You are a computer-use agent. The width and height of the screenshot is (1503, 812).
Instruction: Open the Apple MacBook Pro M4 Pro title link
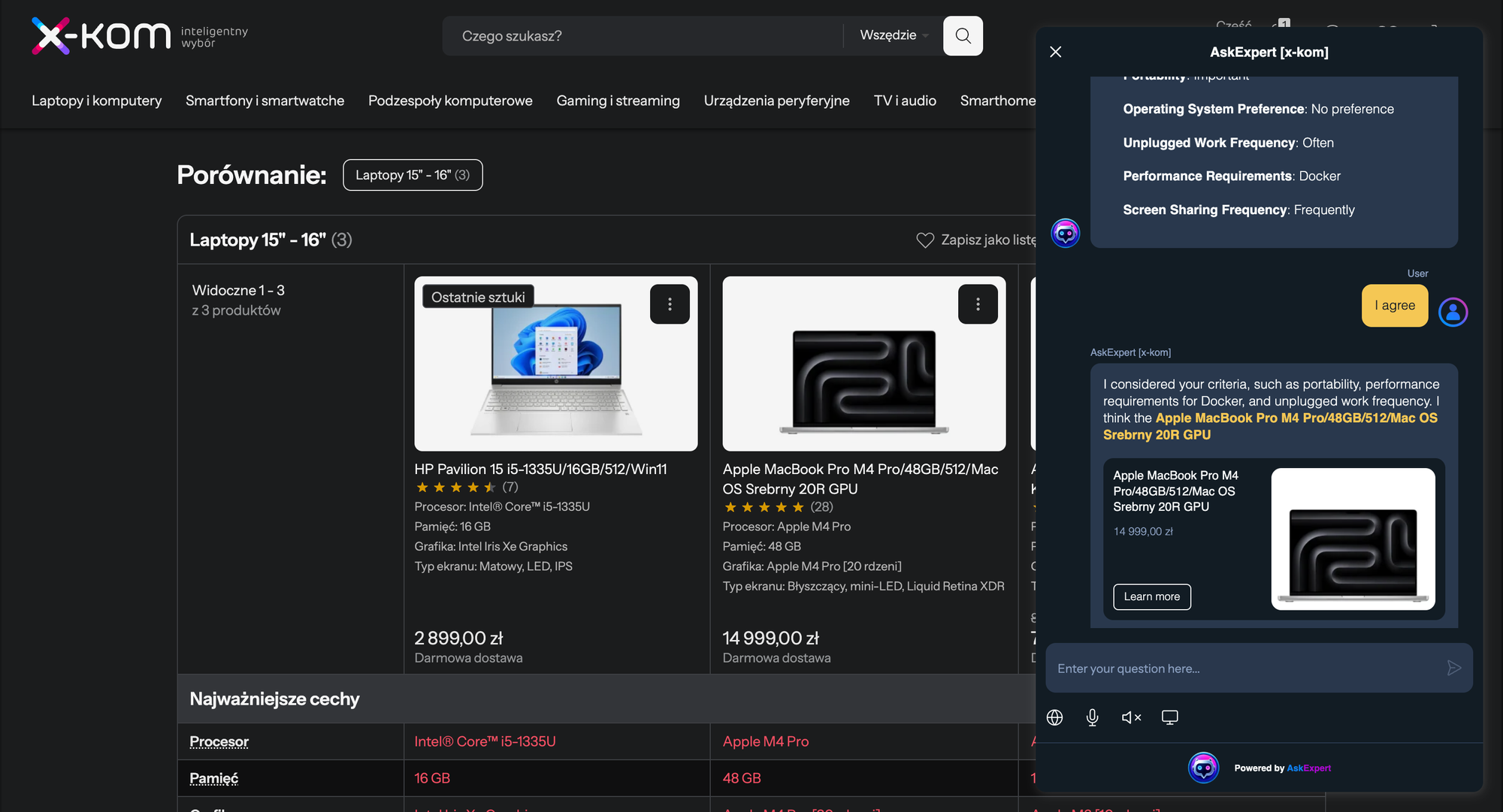[860, 478]
